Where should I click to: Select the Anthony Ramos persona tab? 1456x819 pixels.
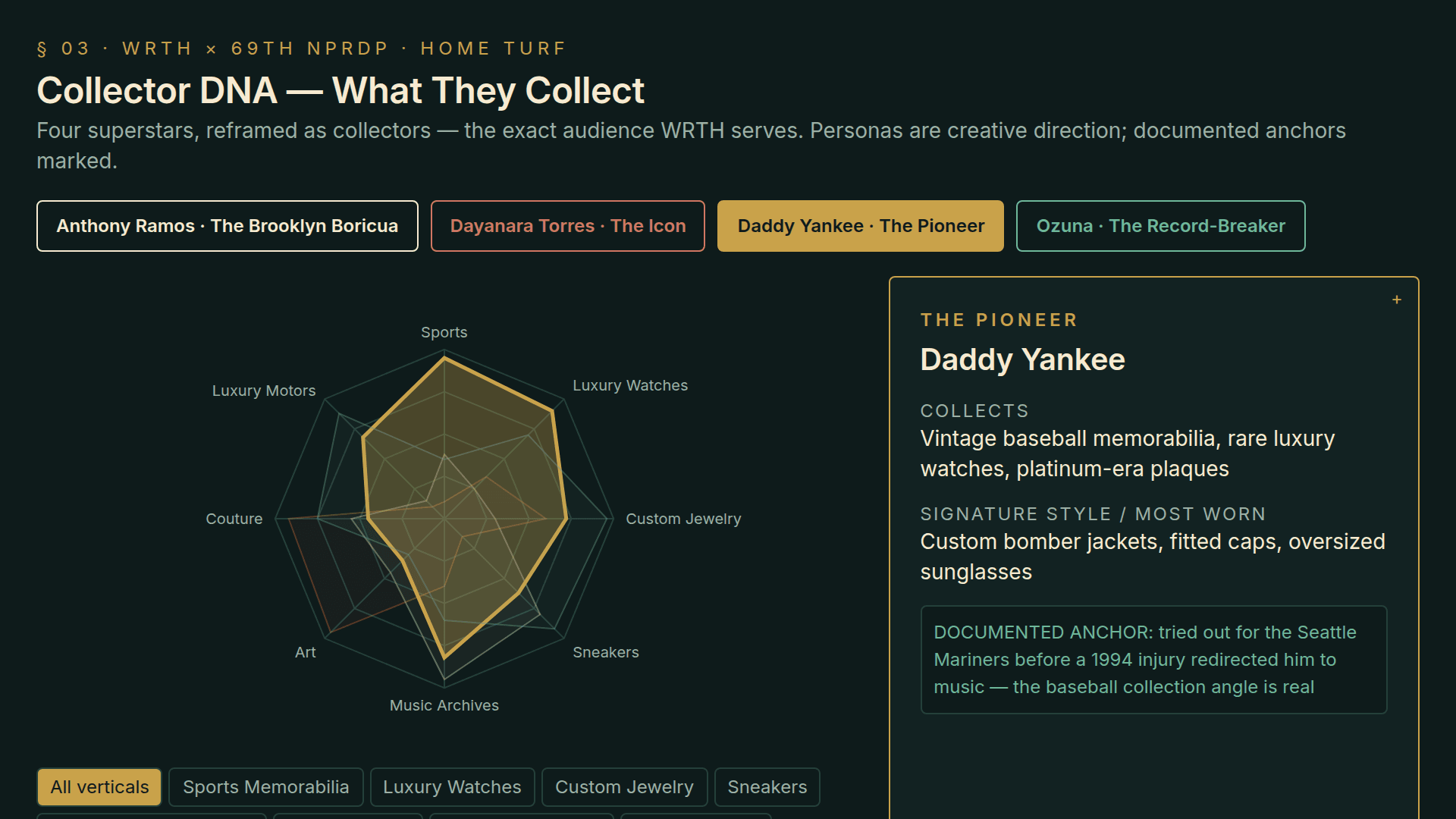click(x=227, y=226)
